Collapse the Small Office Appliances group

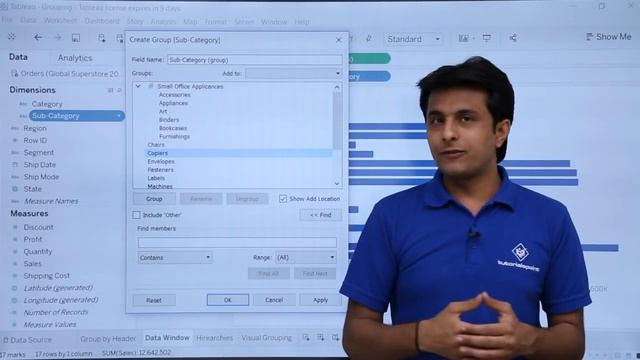point(138,86)
